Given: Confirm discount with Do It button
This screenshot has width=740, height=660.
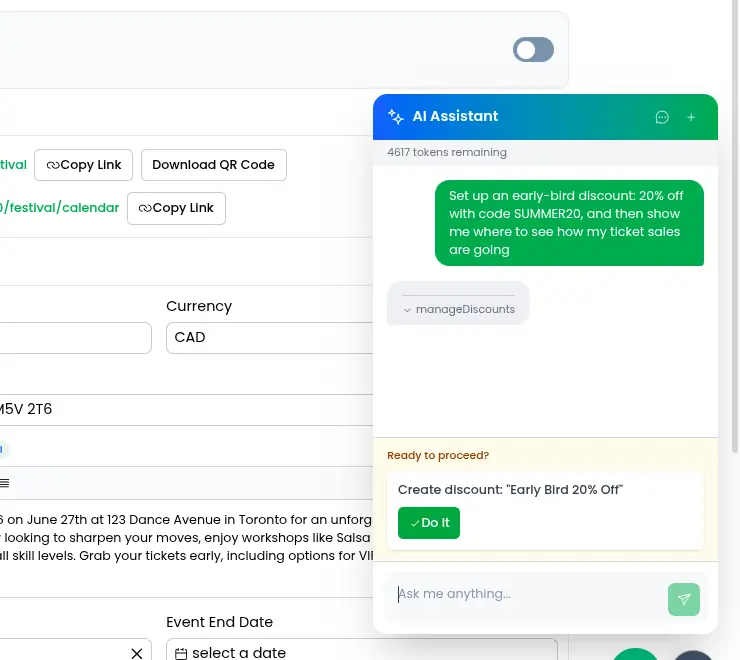Looking at the screenshot, I should pos(429,523).
